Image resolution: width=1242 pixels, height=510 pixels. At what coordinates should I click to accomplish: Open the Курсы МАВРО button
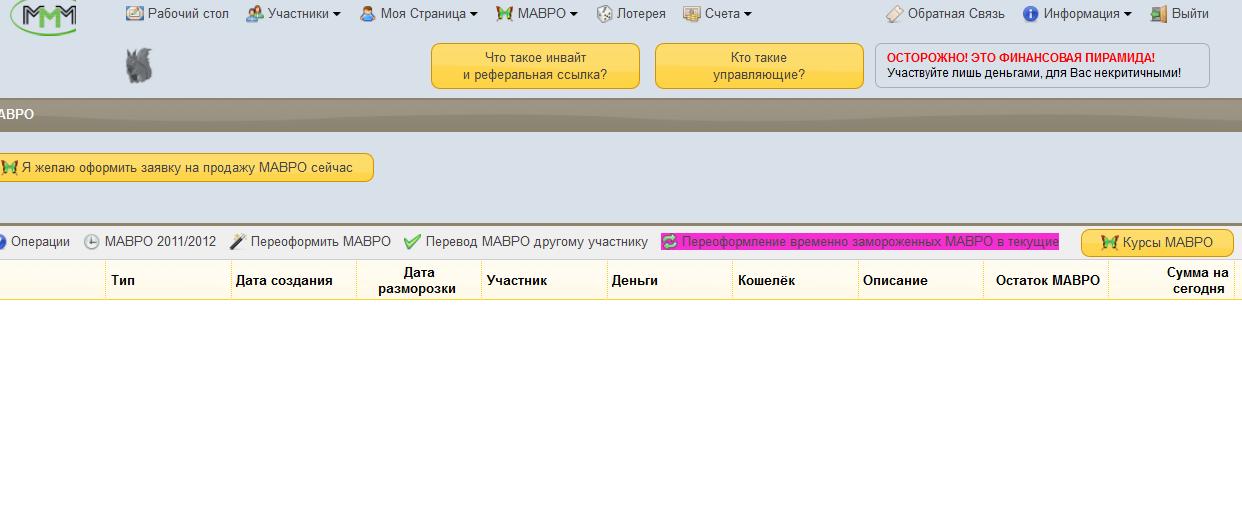coord(1157,242)
